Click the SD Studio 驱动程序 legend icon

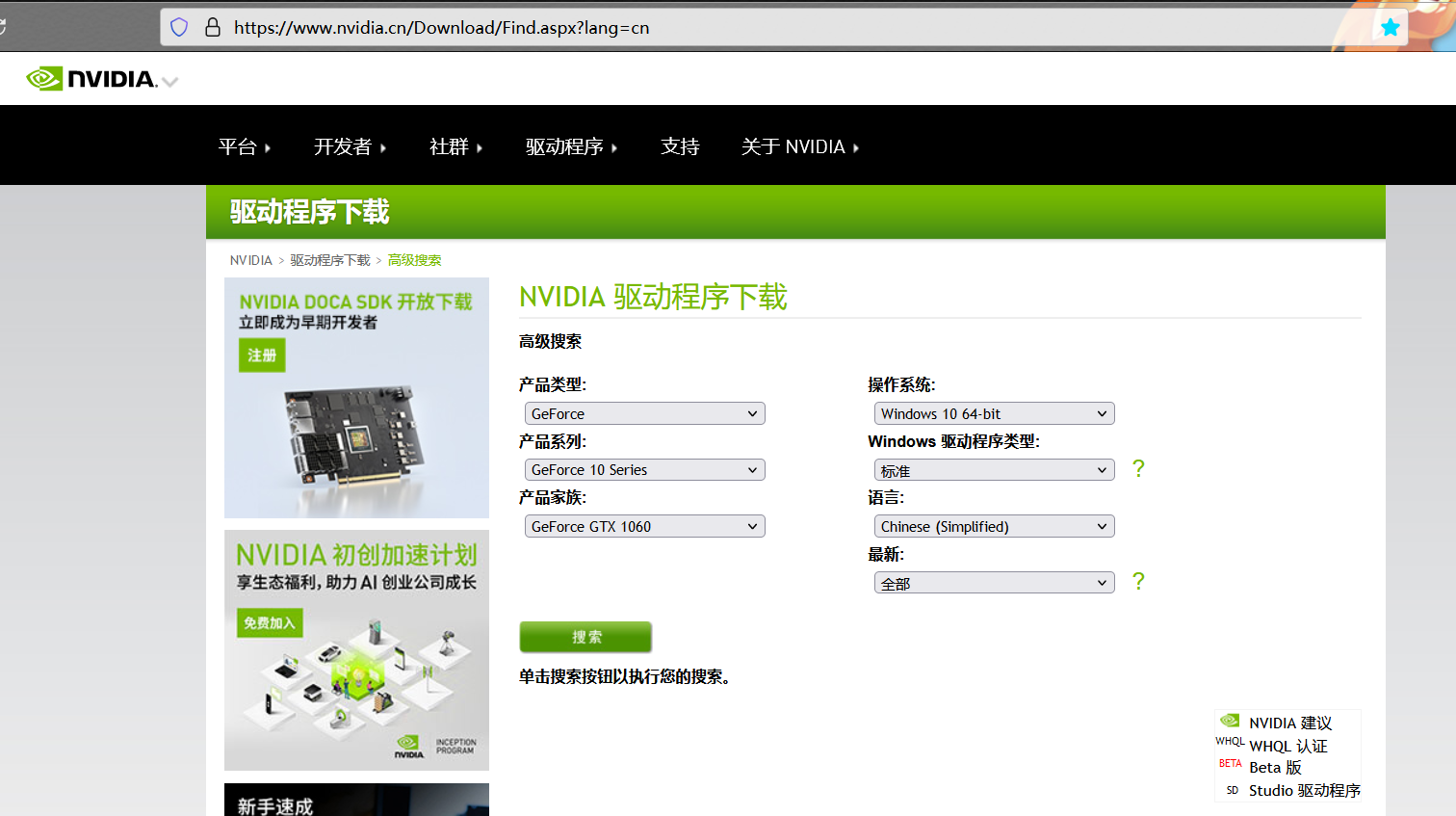click(1232, 789)
